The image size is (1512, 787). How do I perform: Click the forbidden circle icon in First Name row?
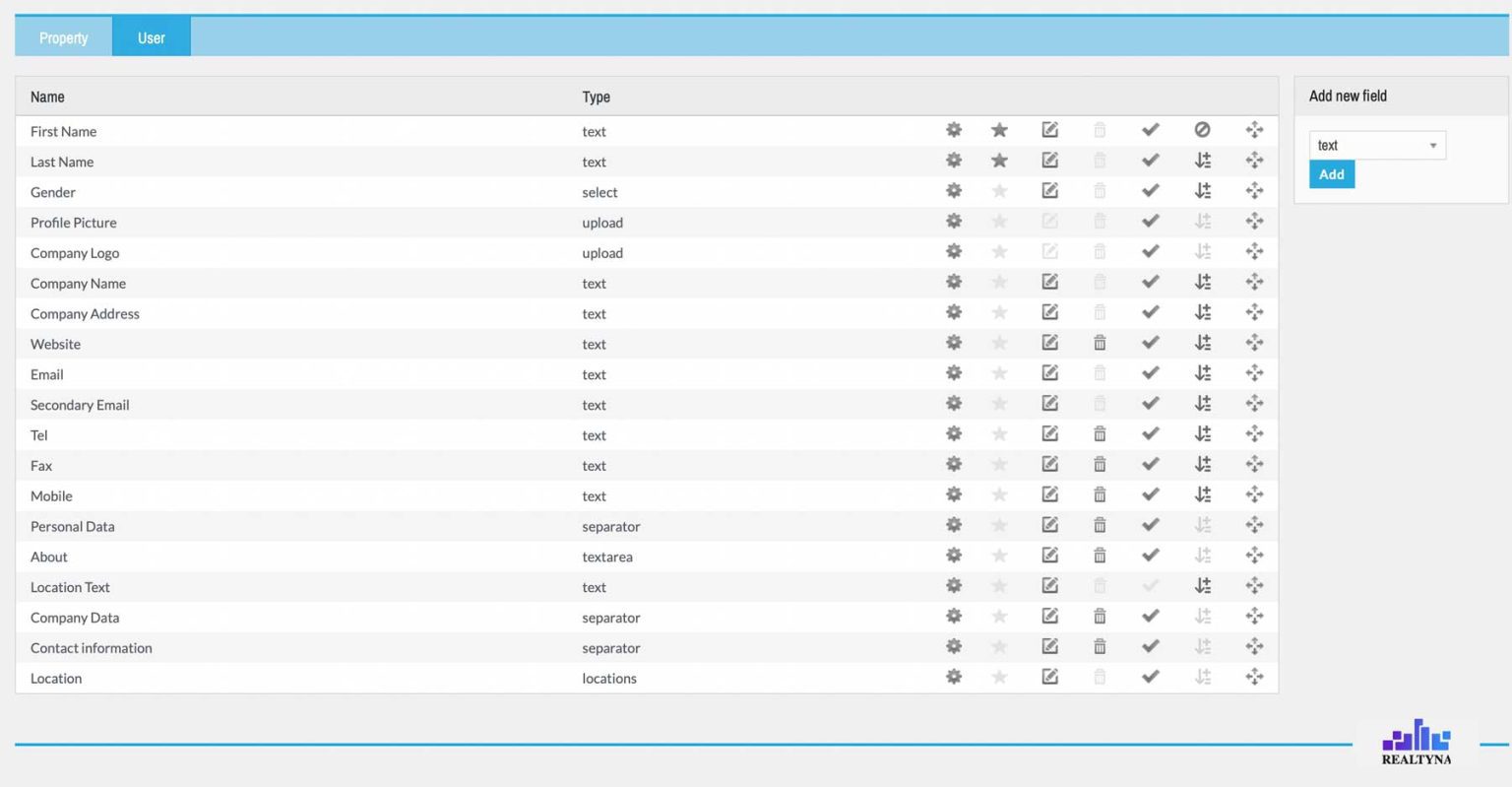(x=1202, y=130)
